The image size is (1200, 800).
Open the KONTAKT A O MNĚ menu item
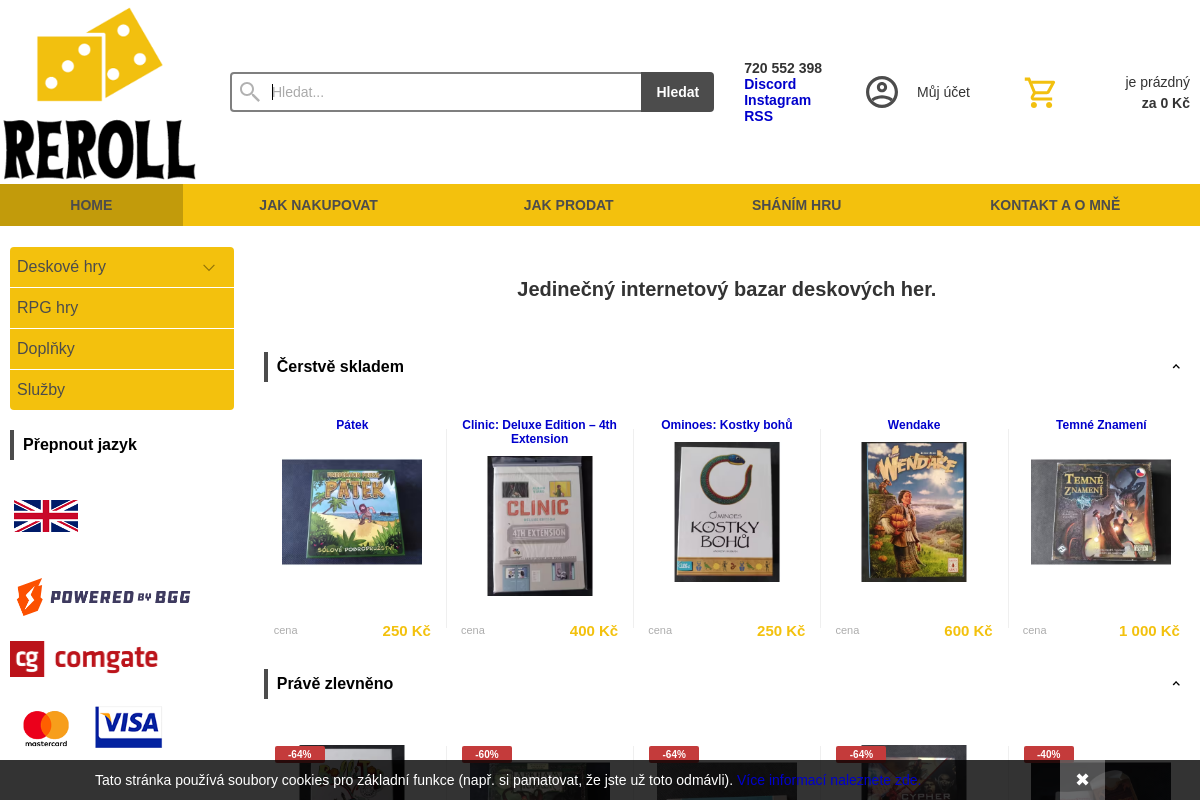(1055, 205)
